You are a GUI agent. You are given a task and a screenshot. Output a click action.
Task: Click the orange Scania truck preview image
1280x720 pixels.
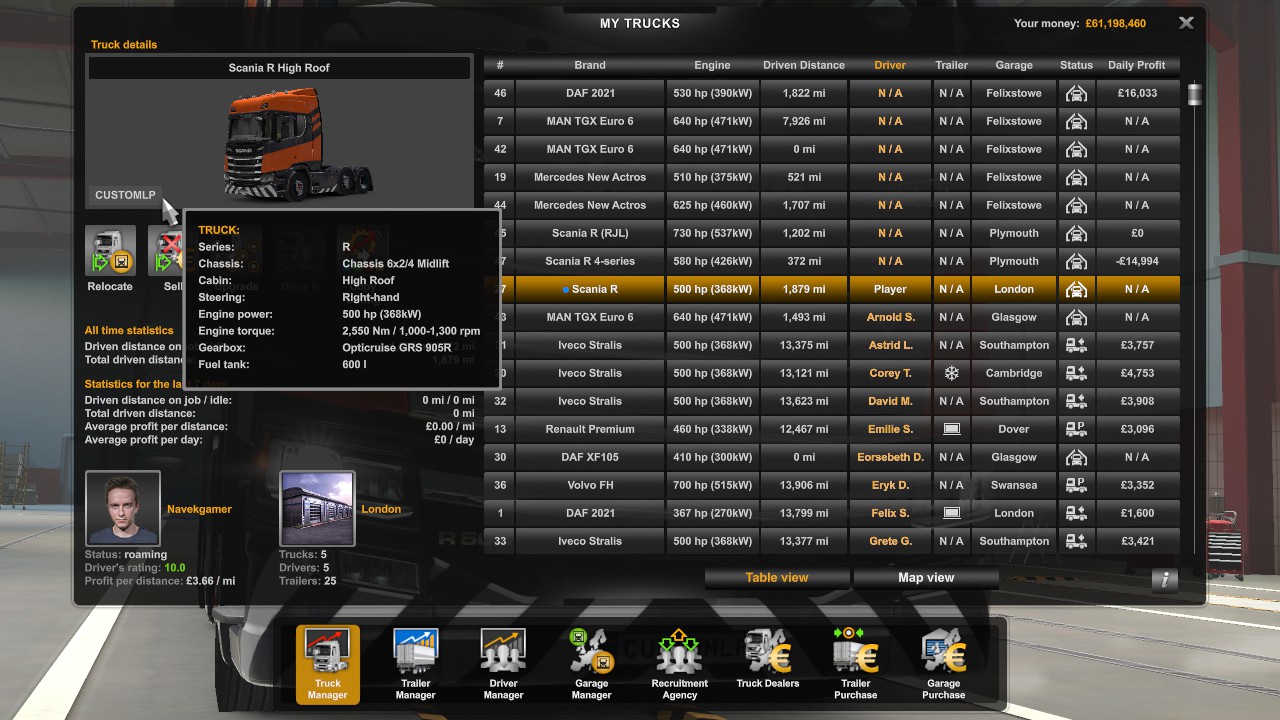pyautogui.click(x=300, y=142)
